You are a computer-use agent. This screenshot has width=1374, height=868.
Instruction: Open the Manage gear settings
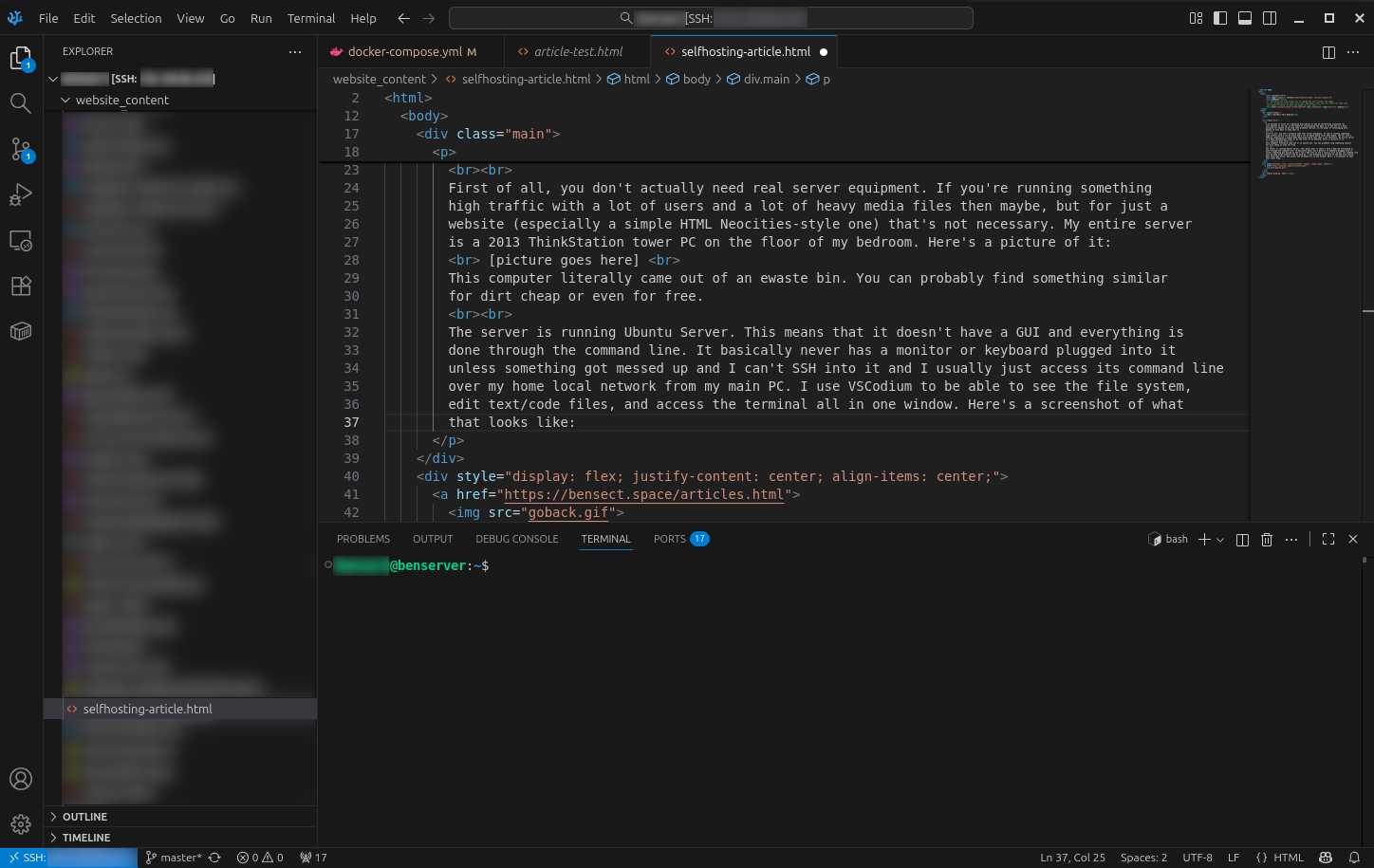pyautogui.click(x=21, y=824)
